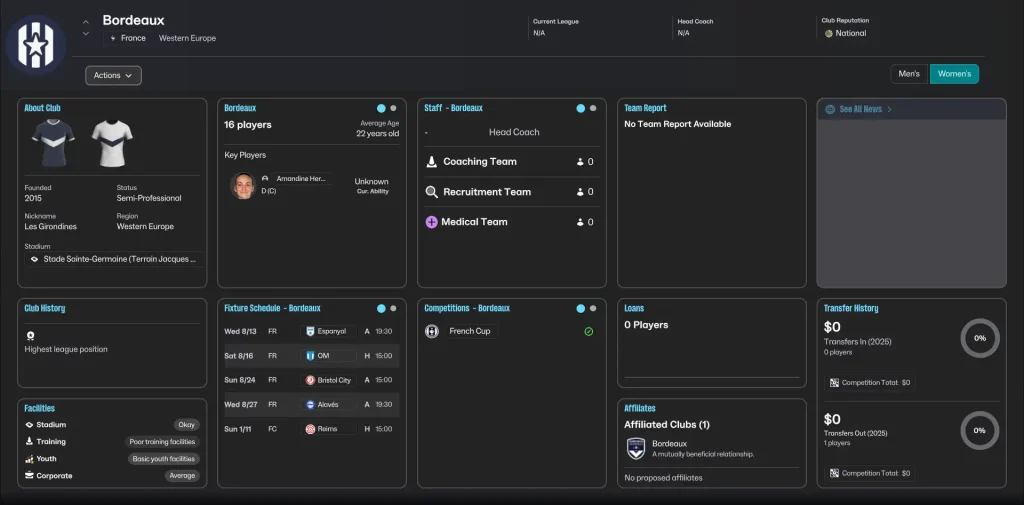Click the Youth facilities icon

coord(29,459)
